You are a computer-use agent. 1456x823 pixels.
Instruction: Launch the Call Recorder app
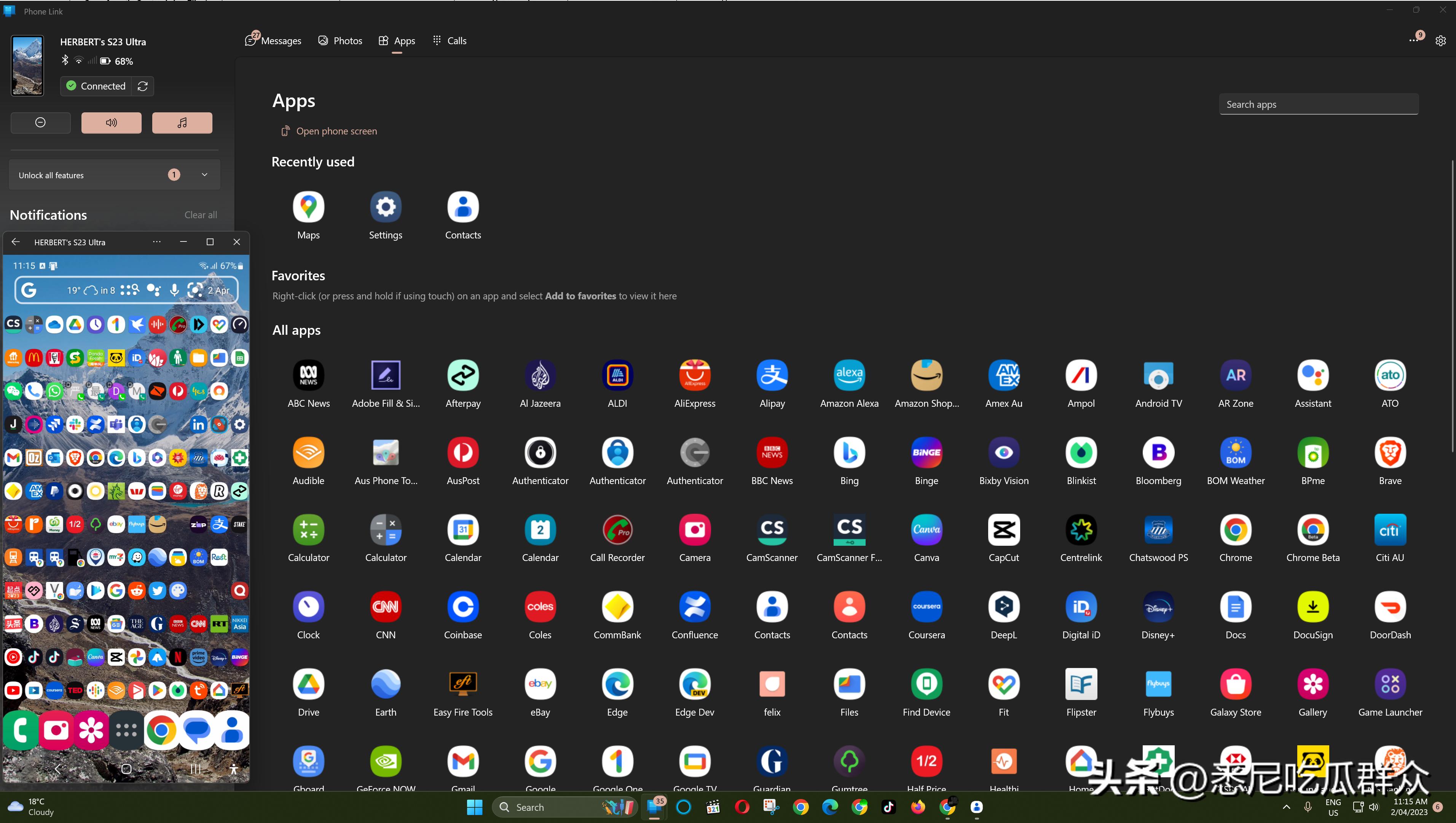(x=617, y=529)
